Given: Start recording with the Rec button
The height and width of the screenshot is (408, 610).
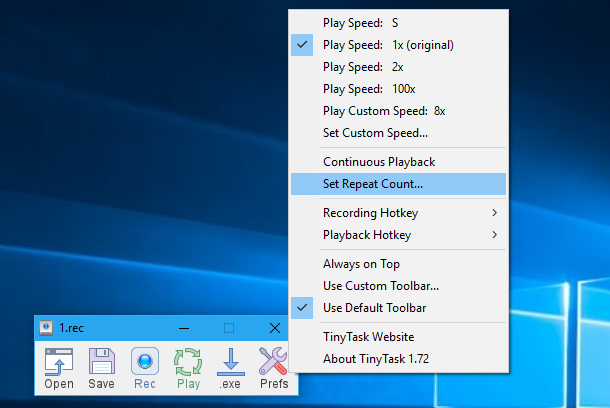Looking at the screenshot, I should [145, 368].
